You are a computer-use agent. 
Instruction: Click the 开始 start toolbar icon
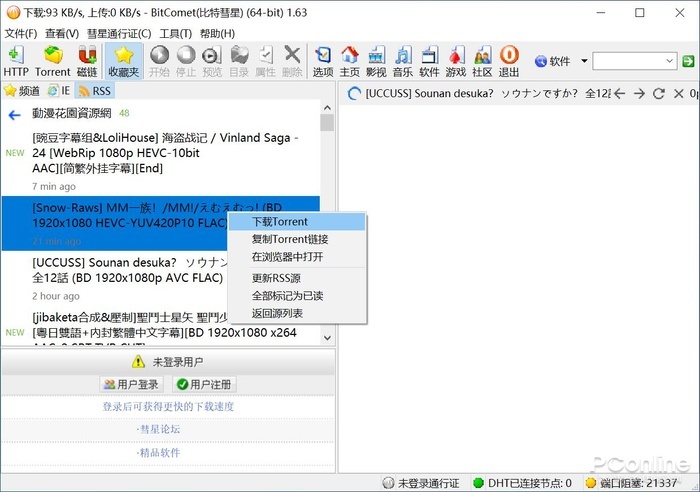point(159,61)
